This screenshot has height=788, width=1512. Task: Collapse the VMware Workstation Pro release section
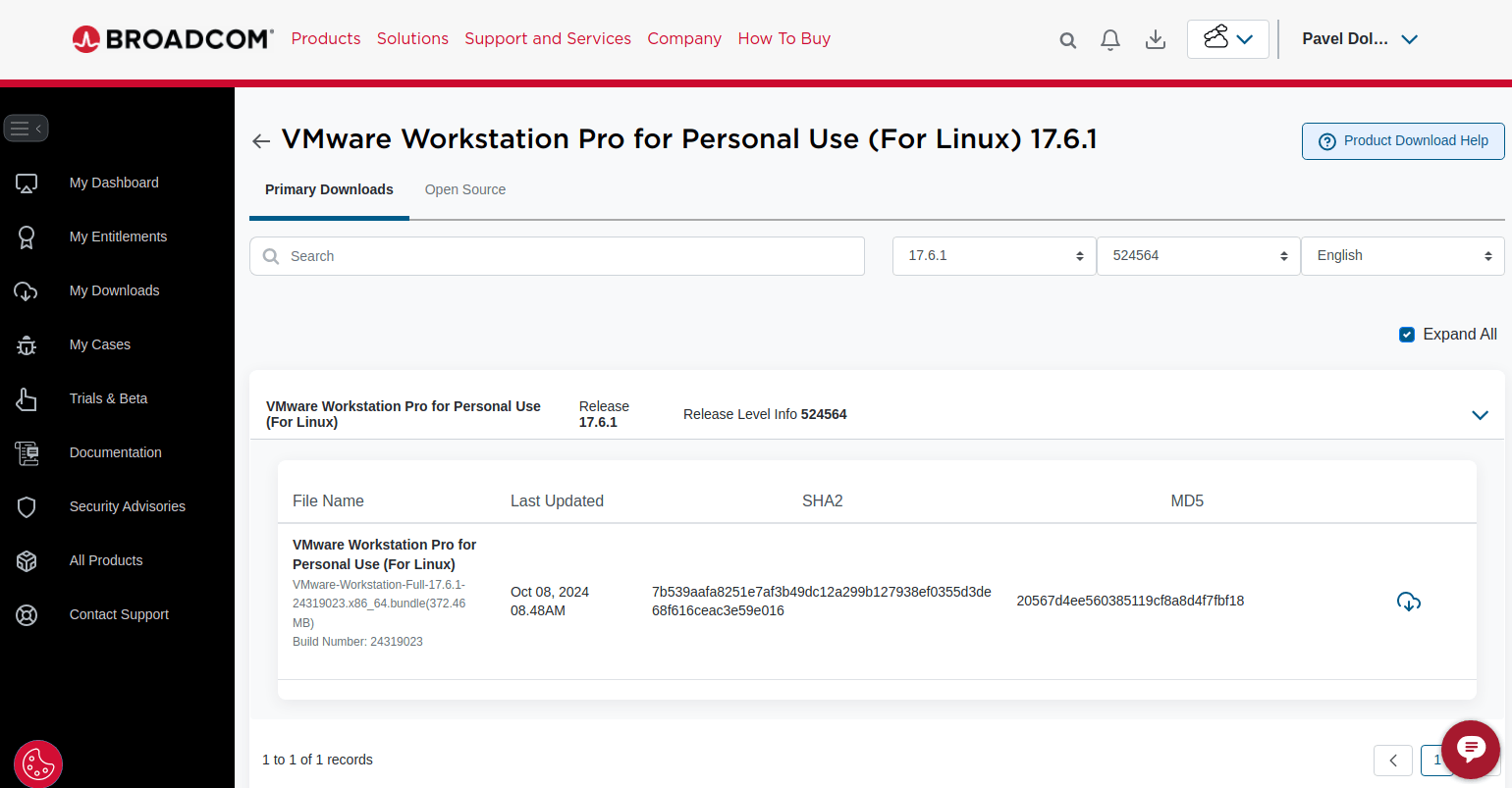click(1480, 415)
